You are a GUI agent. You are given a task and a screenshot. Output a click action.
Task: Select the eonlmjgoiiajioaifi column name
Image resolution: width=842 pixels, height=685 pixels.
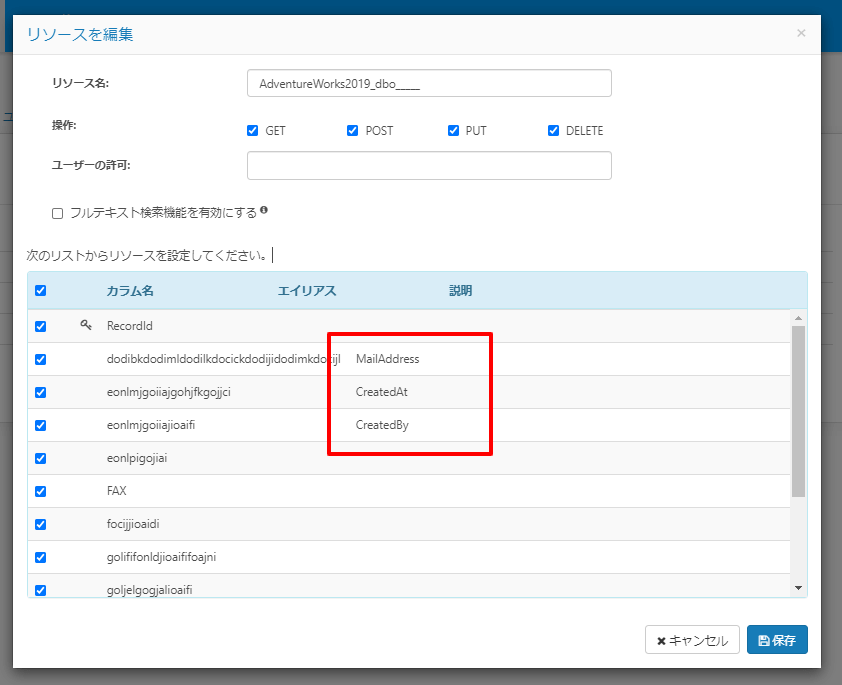(x=151, y=425)
